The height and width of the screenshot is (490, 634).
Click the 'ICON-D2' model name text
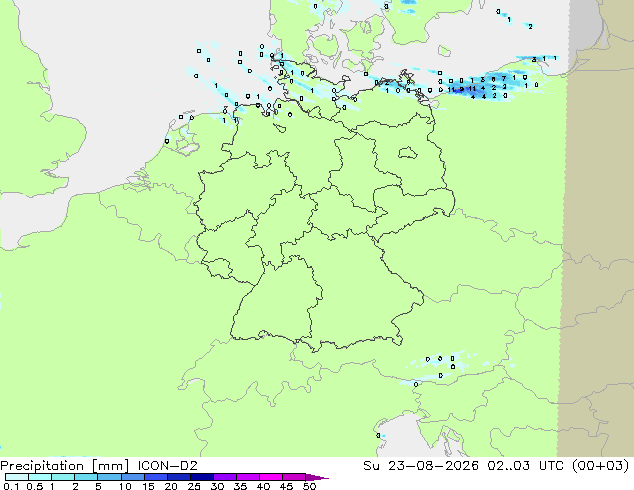tap(167, 466)
